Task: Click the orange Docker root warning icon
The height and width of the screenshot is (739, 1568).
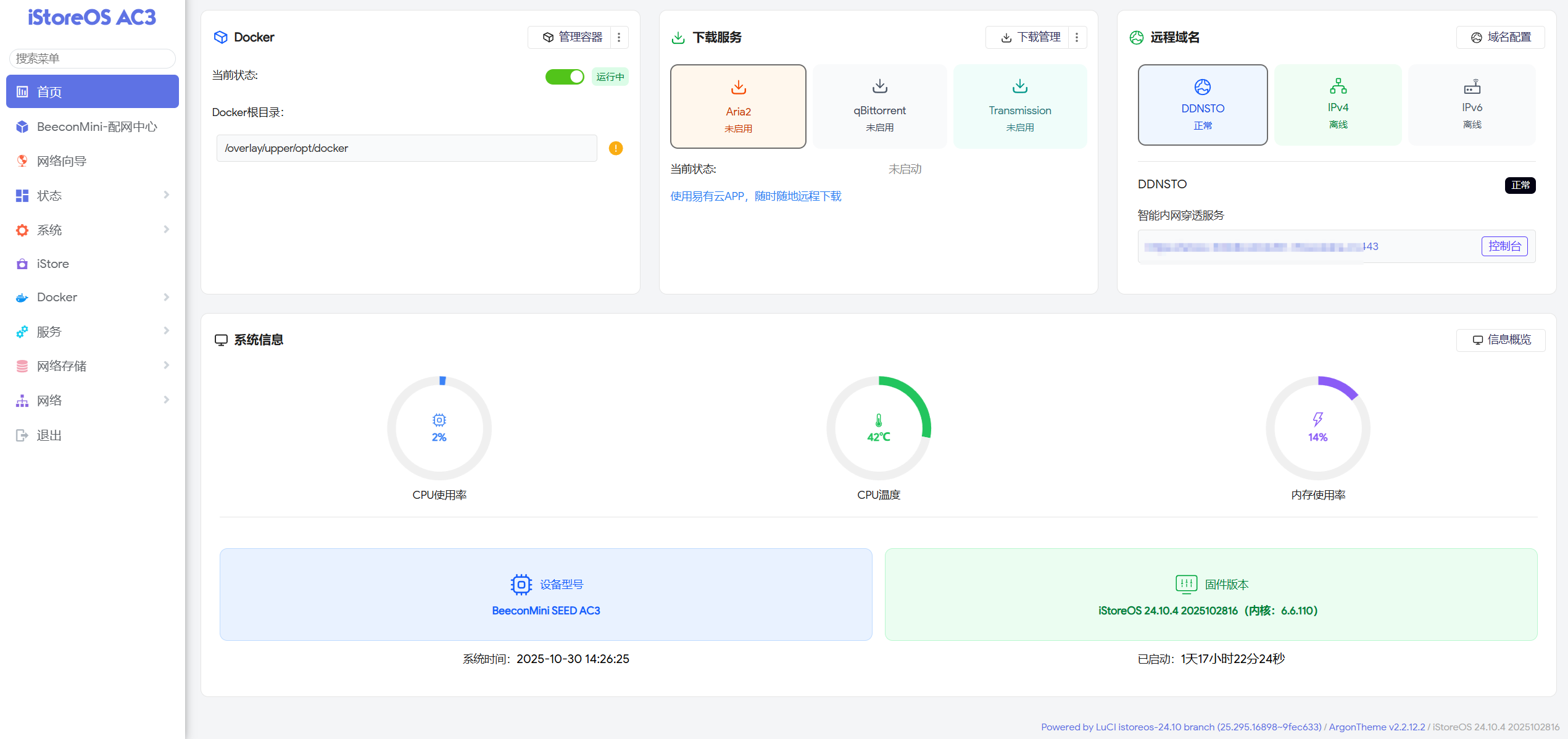Action: 615,148
